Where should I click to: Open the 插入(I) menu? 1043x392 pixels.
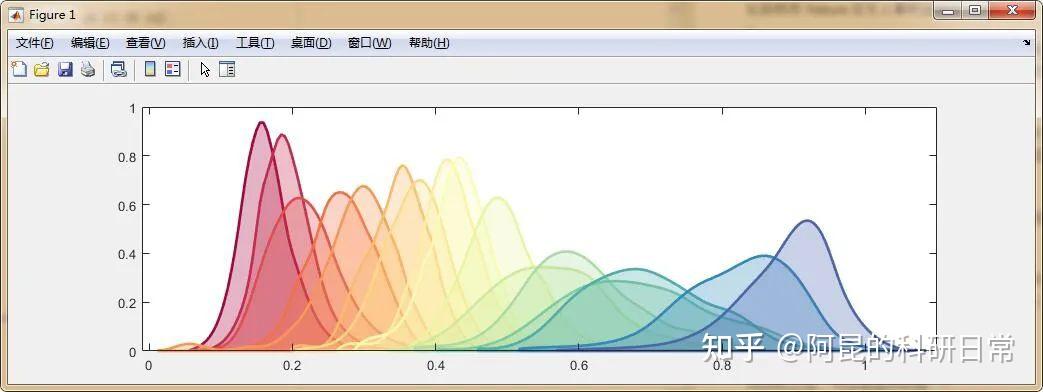pos(200,43)
